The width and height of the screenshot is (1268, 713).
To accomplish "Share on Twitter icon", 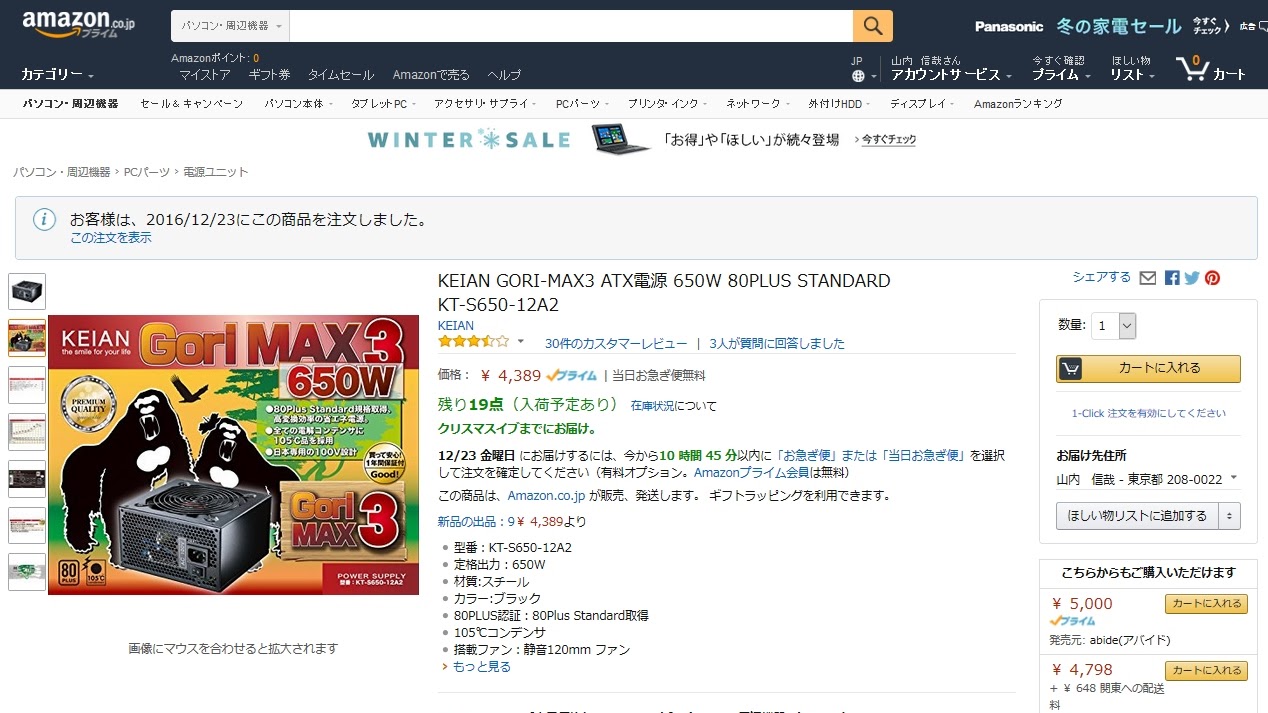I will point(1192,278).
